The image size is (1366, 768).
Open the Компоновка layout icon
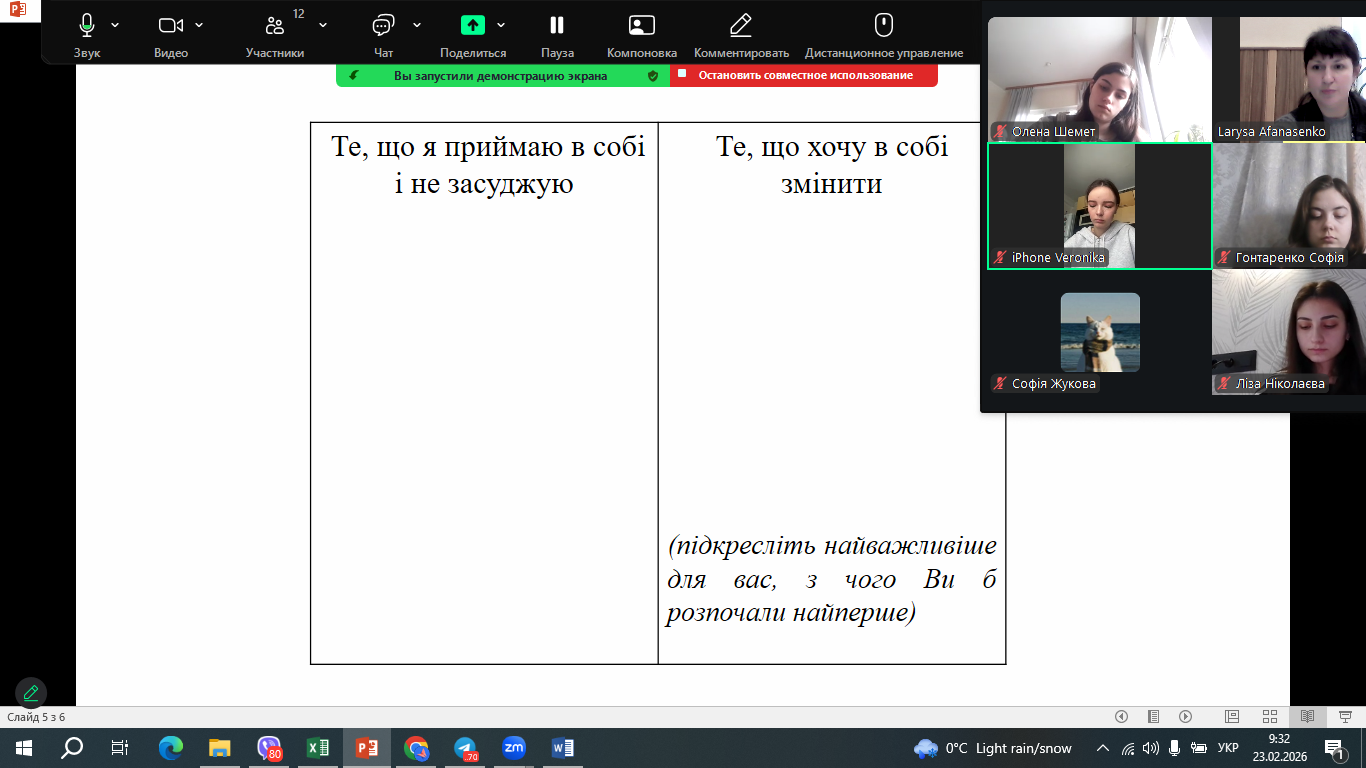click(641, 26)
